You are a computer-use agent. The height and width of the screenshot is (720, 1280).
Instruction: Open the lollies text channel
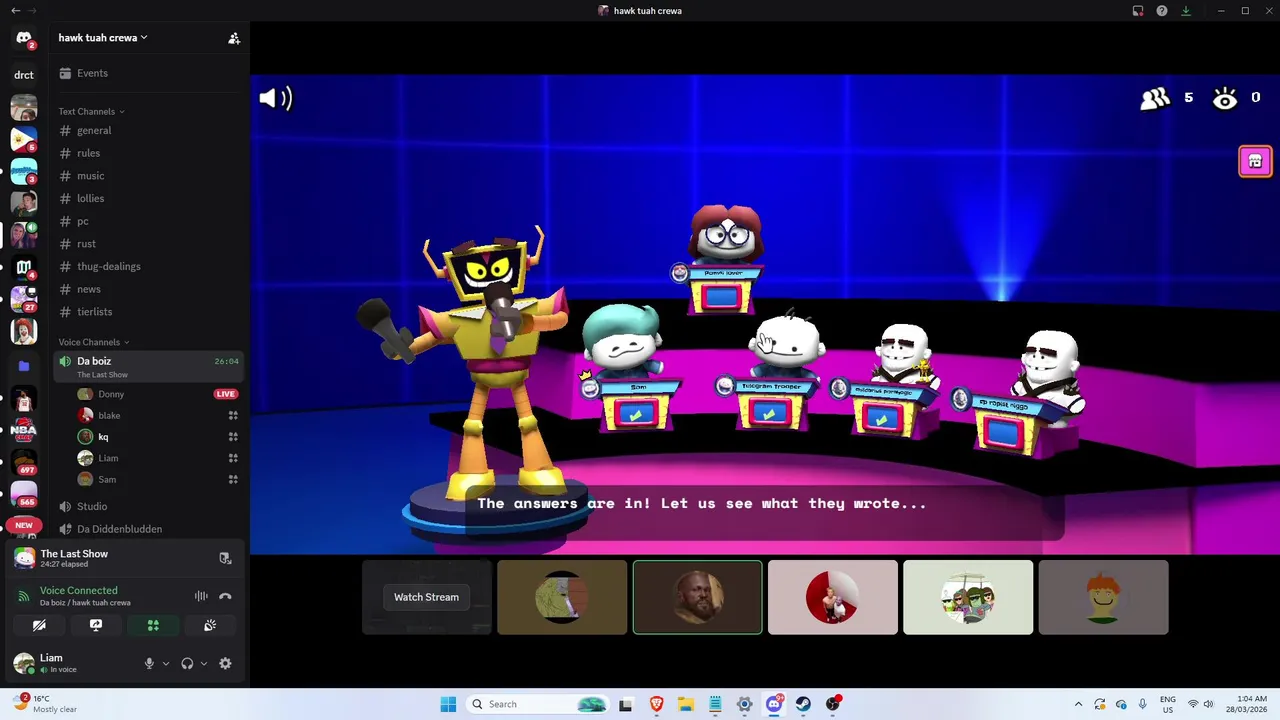click(x=150, y=198)
